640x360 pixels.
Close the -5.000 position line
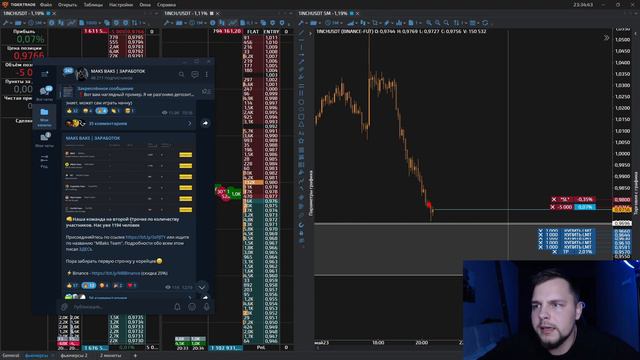point(553,207)
